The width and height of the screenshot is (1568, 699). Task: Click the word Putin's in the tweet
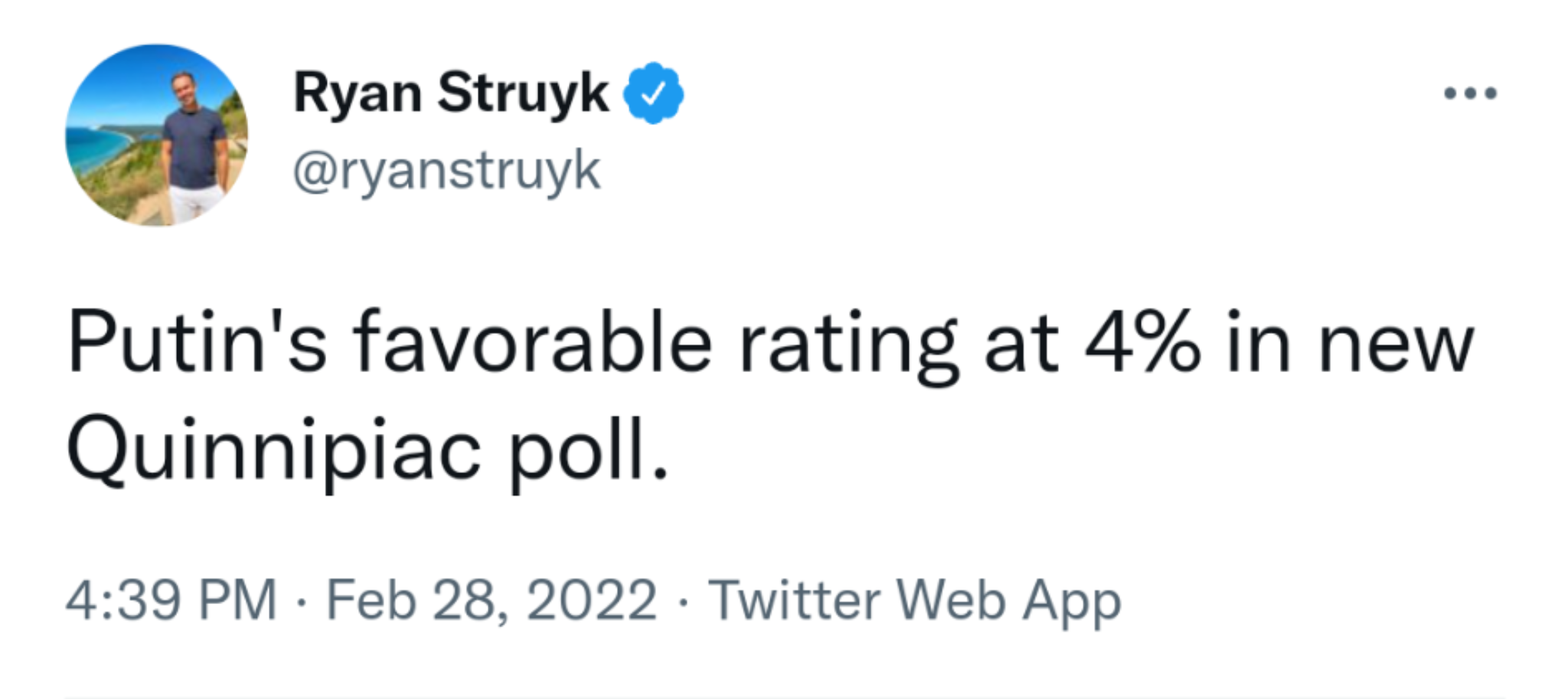point(198,342)
